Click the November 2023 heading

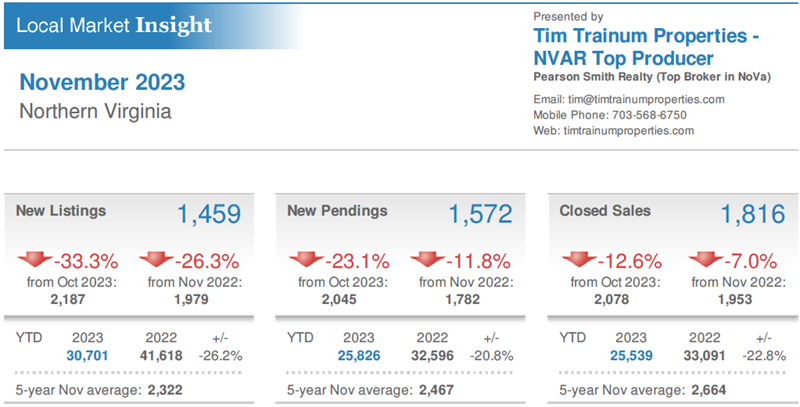pyautogui.click(x=102, y=82)
